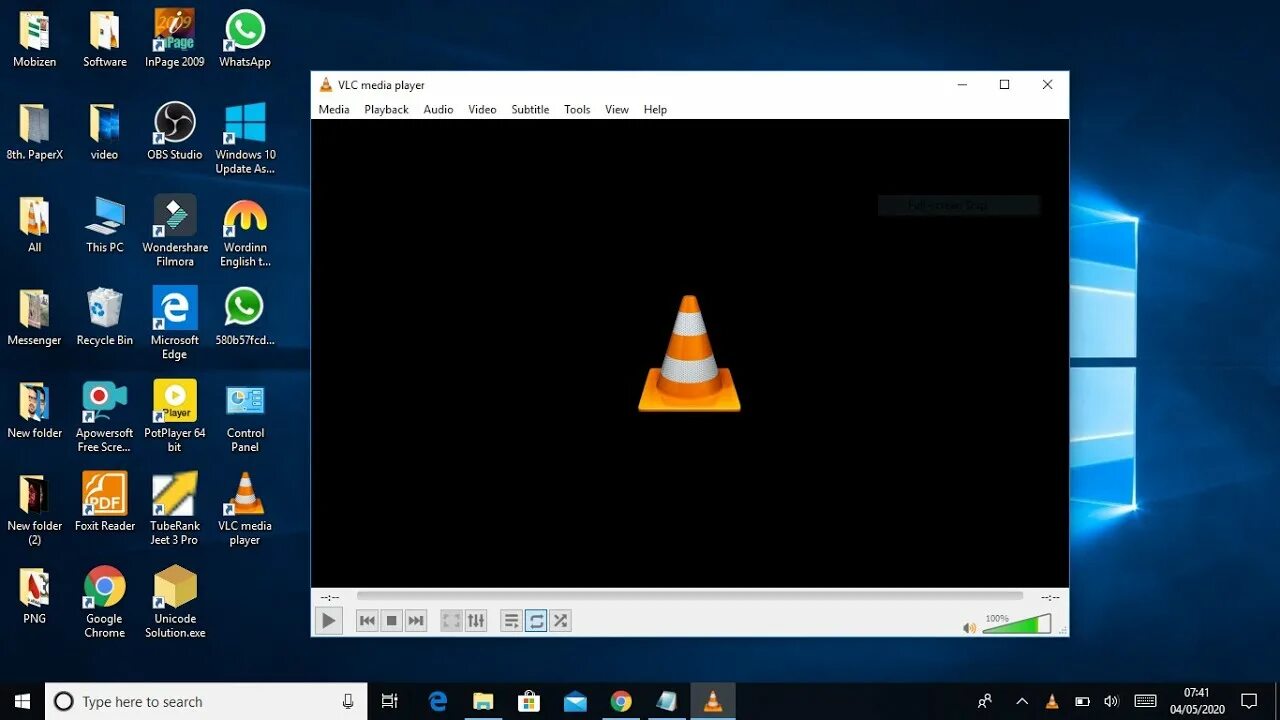Viewport: 1280px width, 720px height.
Task: Click the VLC seek bar
Action: [x=690, y=596]
